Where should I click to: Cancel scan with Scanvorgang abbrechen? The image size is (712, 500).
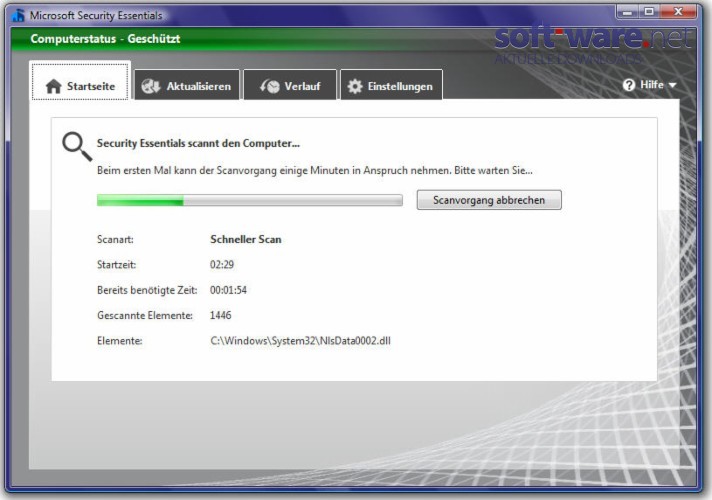[489, 200]
